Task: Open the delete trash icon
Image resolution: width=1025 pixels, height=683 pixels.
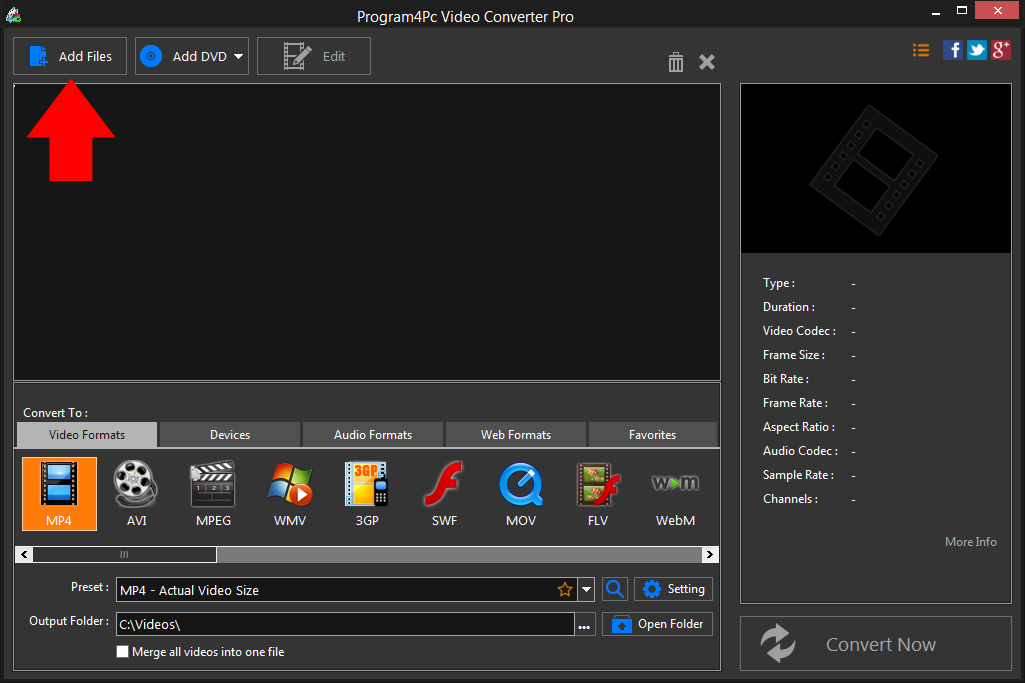Action: pyautogui.click(x=675, y=61)
